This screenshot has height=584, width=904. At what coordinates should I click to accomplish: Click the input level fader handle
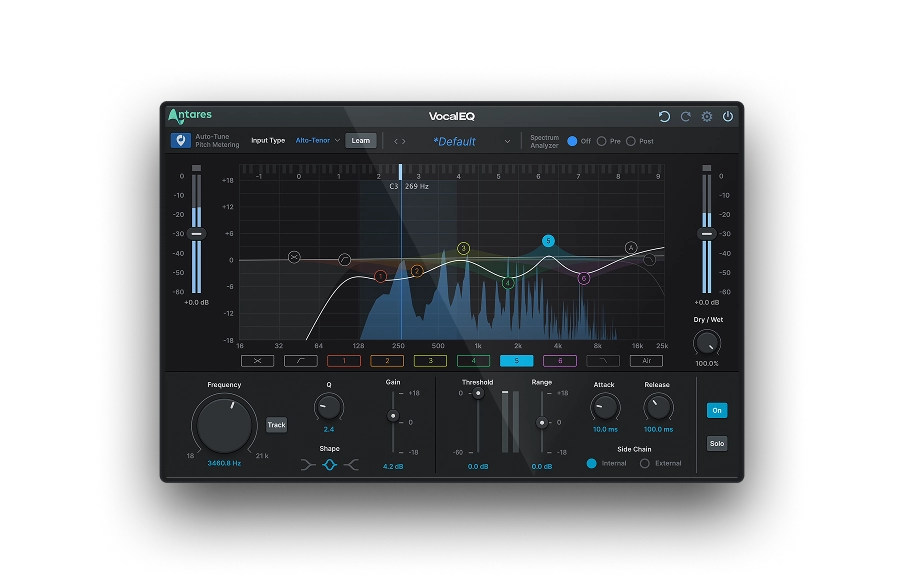pos(197,233)
